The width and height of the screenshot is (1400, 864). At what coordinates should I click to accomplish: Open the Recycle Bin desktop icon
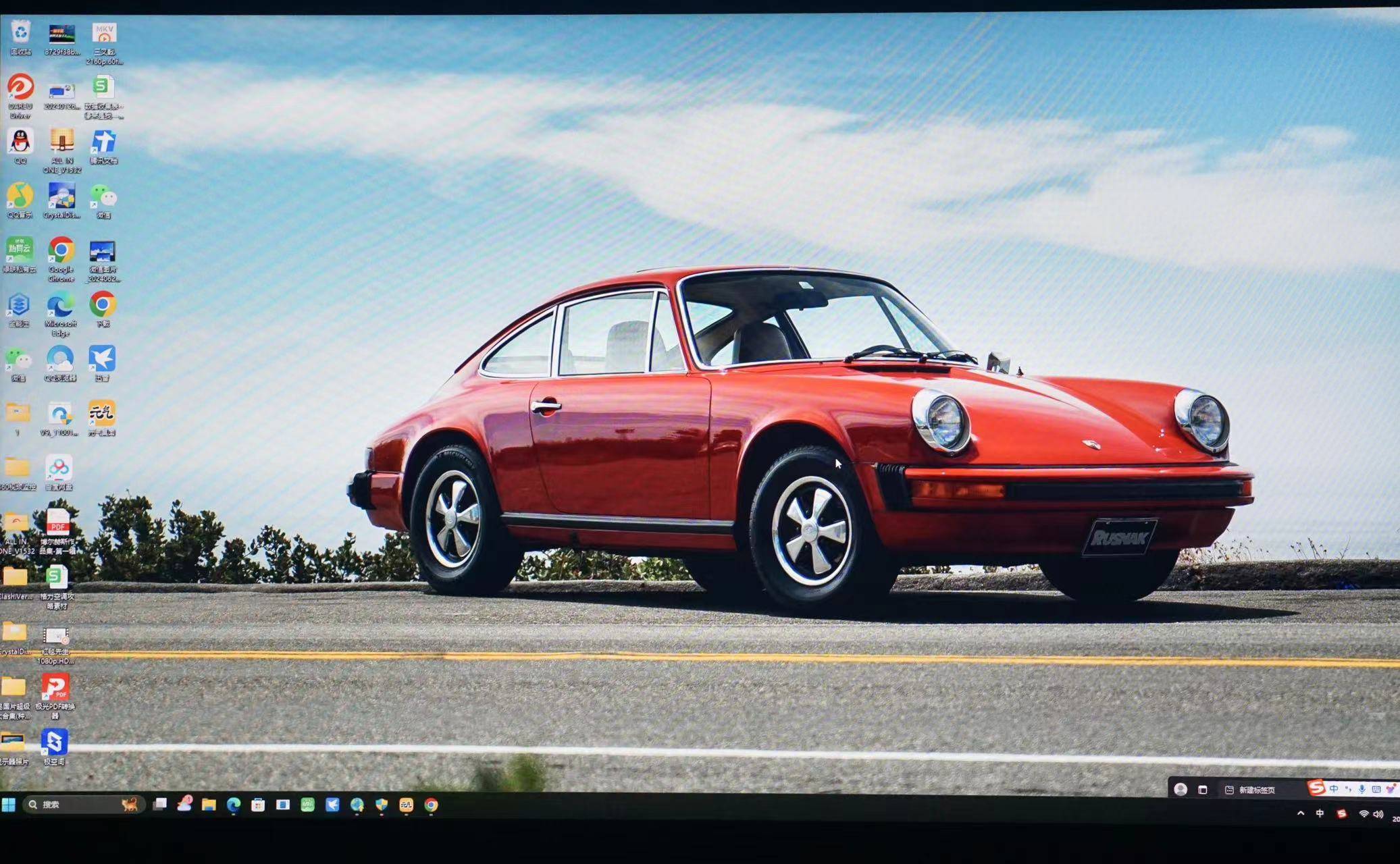21,33
